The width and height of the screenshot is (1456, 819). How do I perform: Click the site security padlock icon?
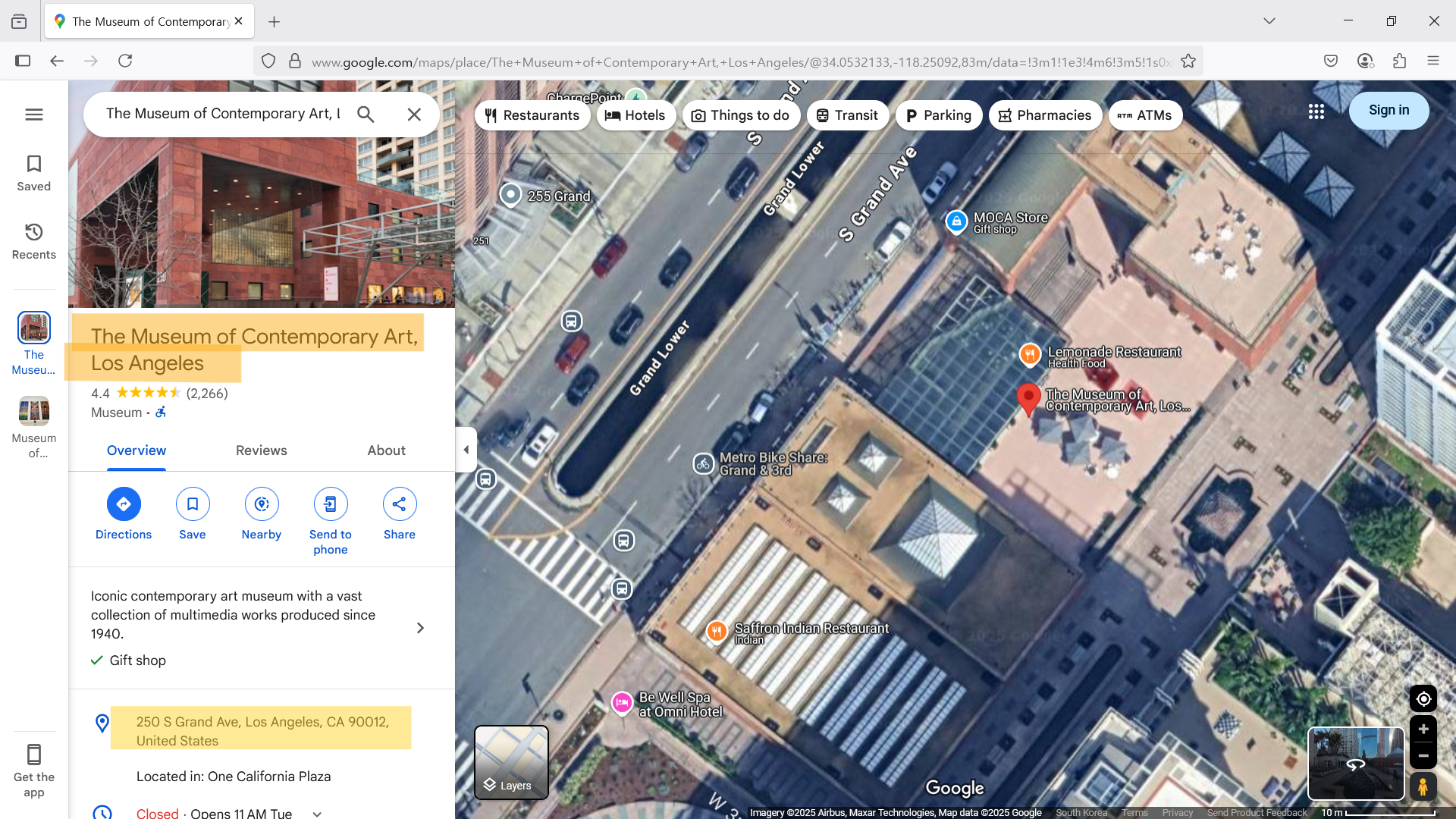coord(295,61)
